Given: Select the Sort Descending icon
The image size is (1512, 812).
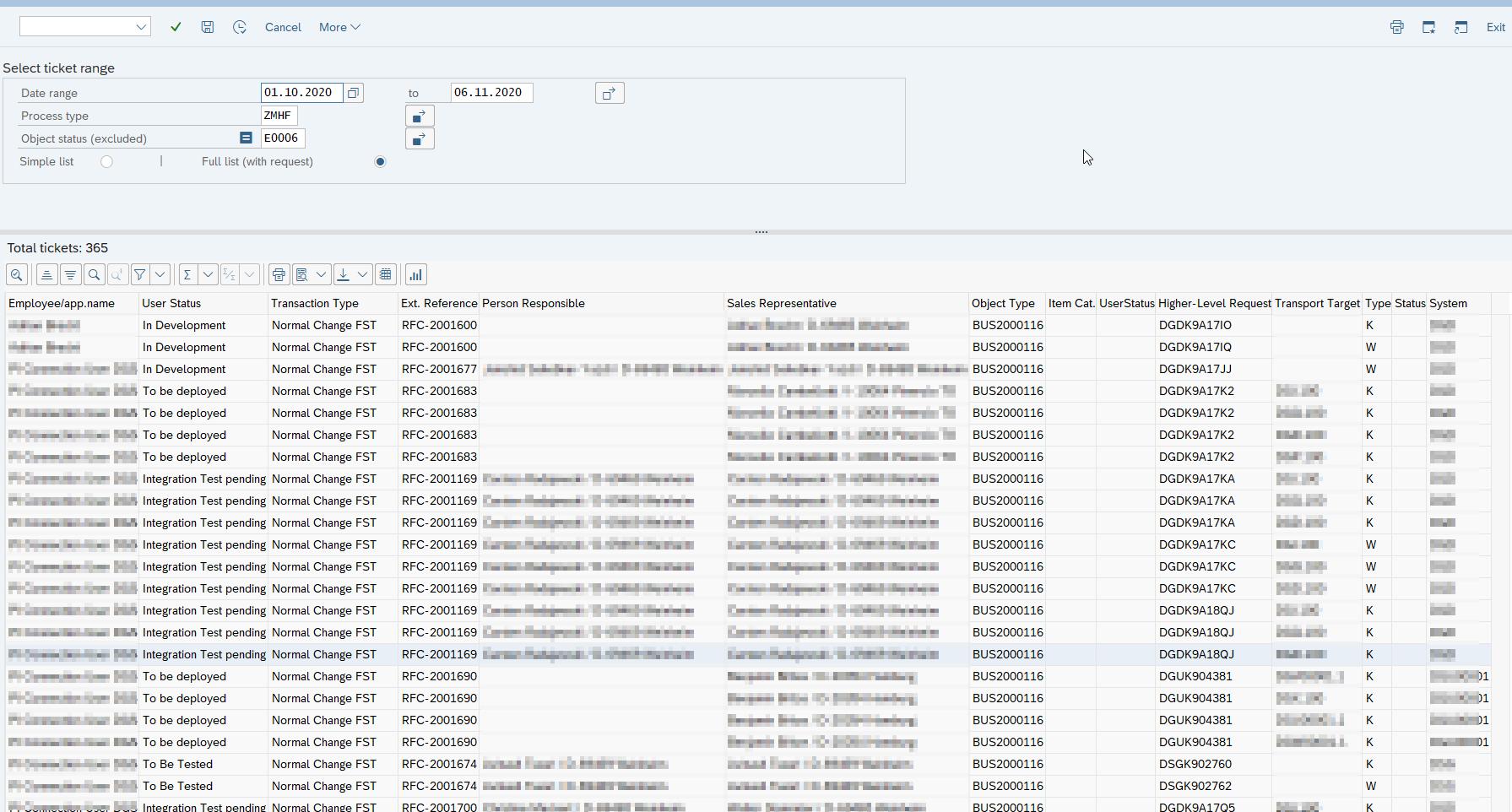Looking at the screenshot, I should pos(70,274).
